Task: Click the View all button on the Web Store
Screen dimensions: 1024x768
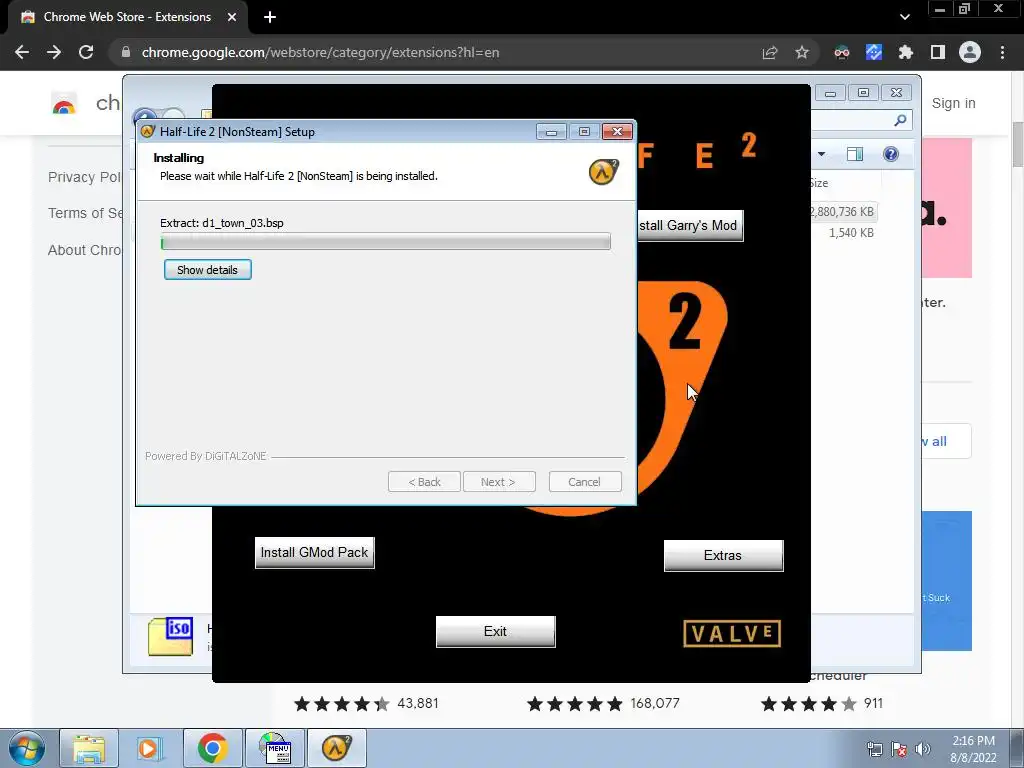Action: point(946,441)
